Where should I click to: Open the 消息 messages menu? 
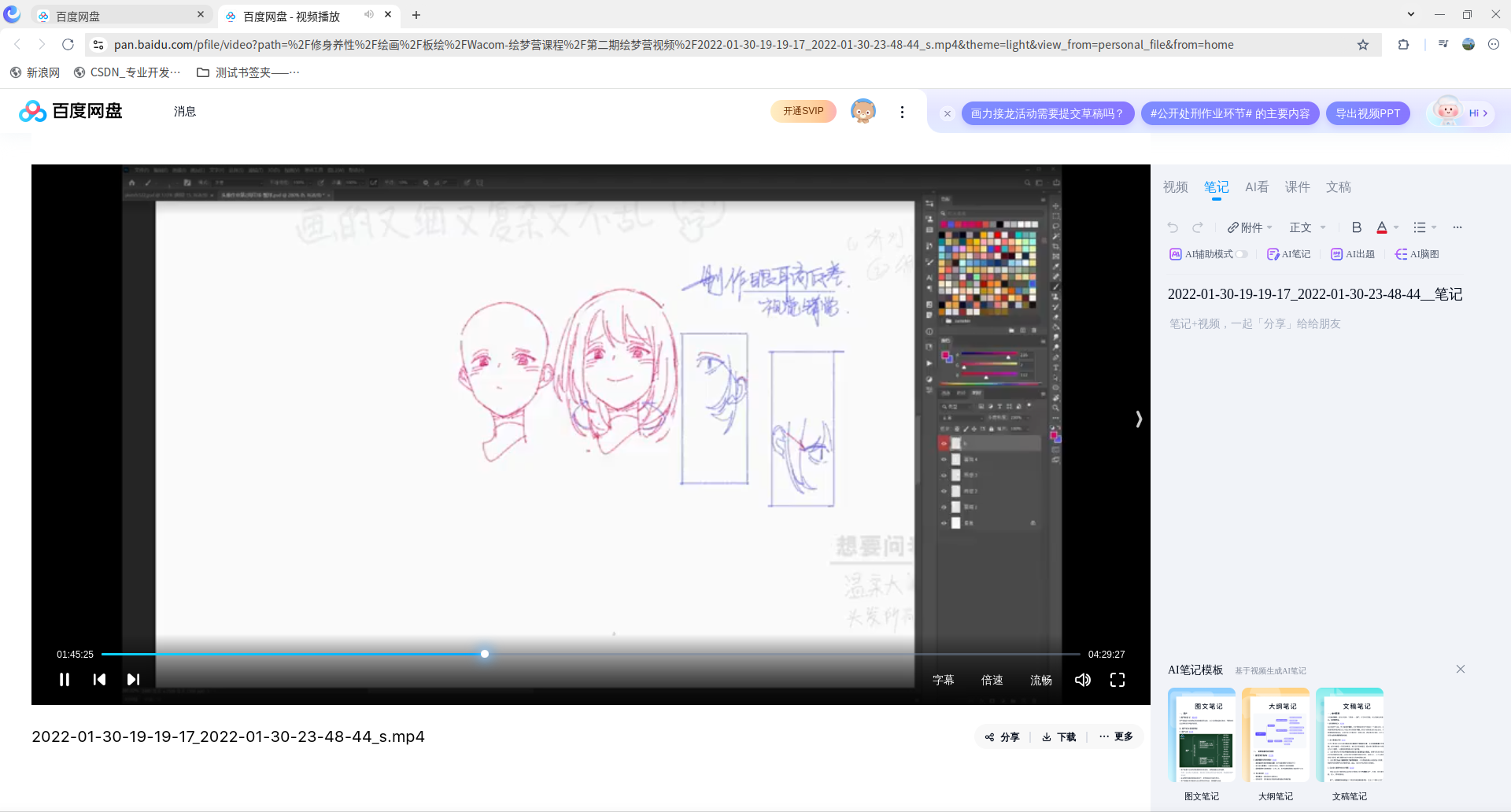[x=185, y=112]
